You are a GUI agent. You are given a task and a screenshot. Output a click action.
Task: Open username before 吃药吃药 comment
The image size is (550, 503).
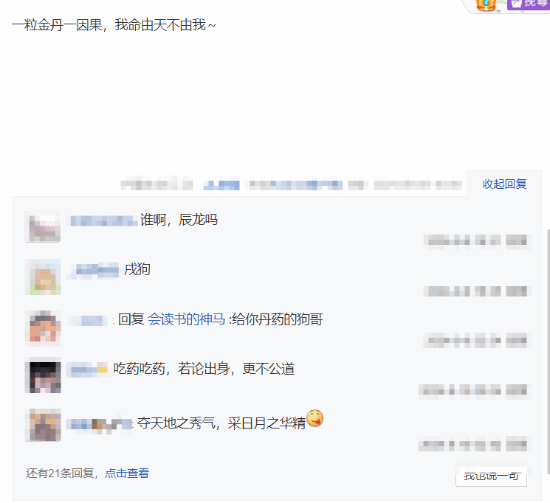coord(88,369)
